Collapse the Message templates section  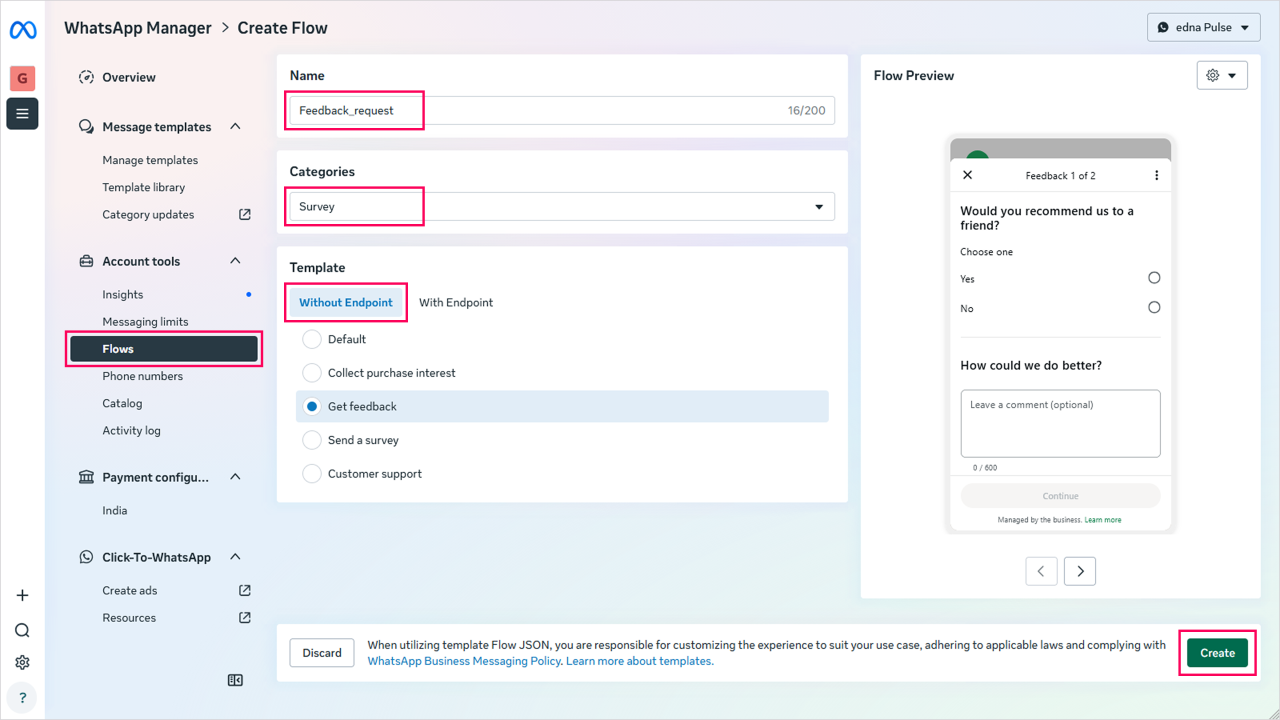(x=235, y=127)
